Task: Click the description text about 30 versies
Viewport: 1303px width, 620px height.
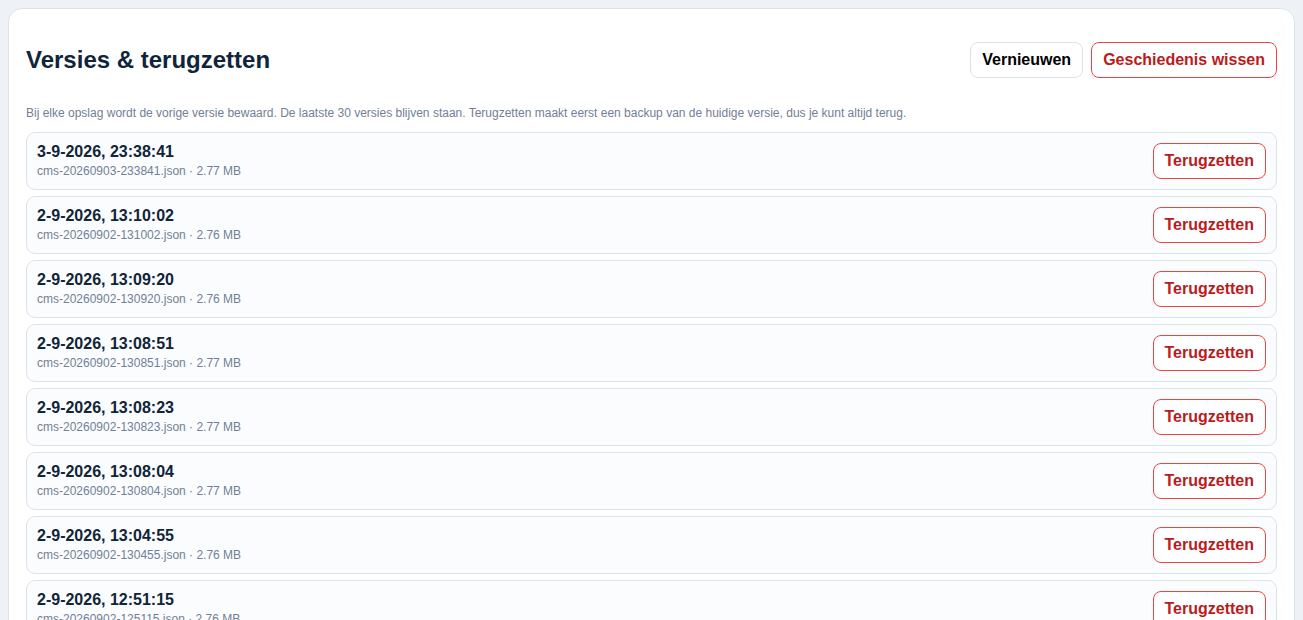Action: click(x=466, y=113)
